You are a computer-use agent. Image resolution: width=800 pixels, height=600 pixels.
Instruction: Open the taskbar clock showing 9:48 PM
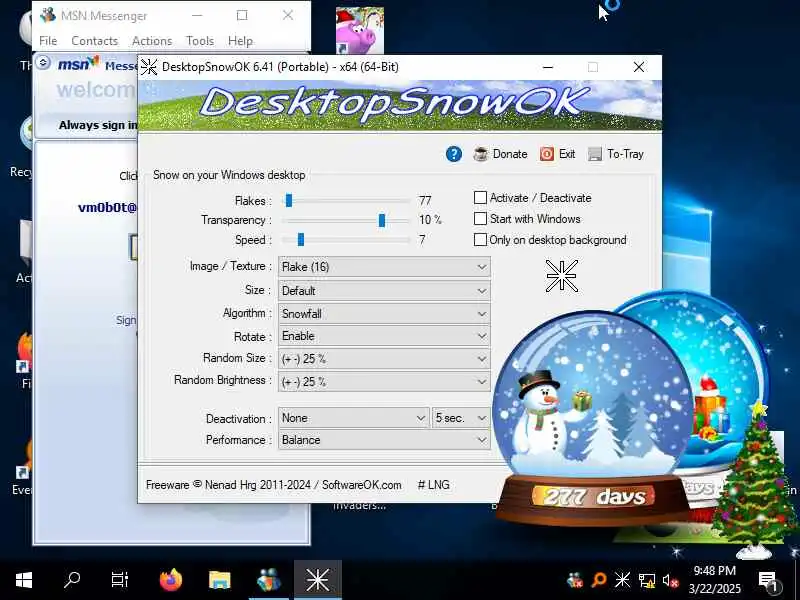click(x=715, y=580)
